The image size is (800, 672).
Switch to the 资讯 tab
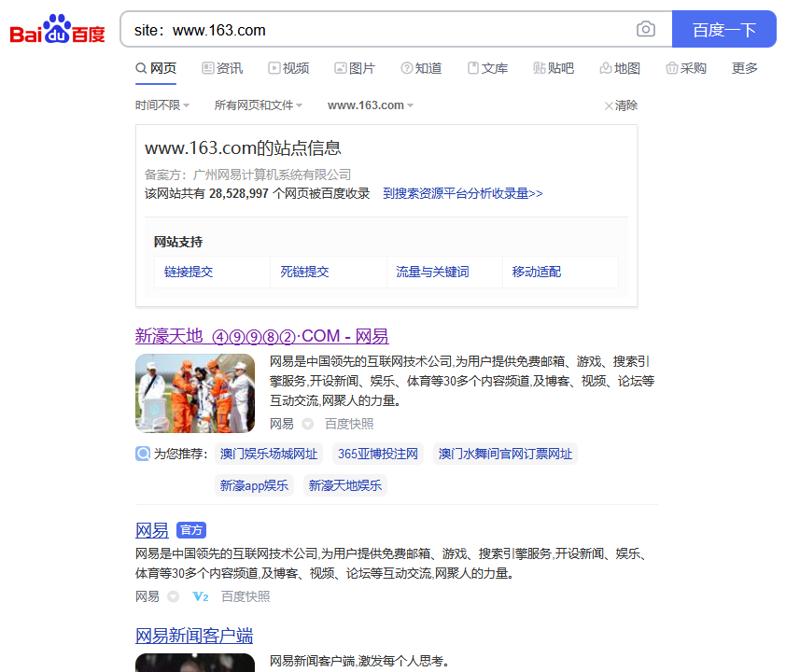pos(222,68)
